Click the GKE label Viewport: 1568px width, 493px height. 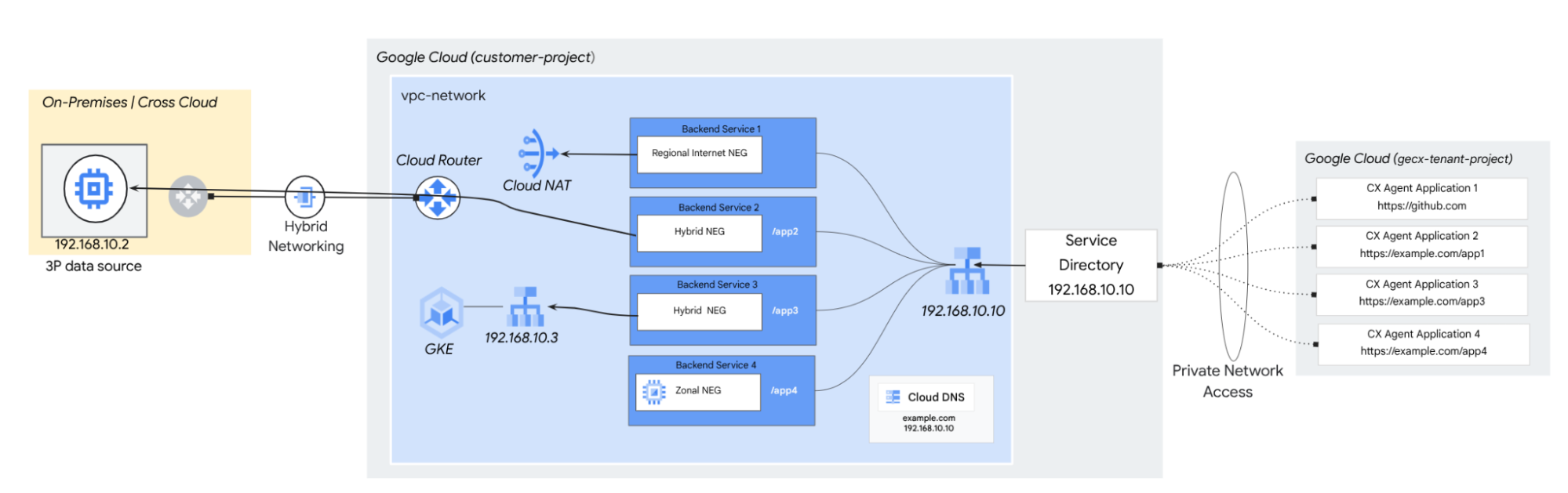439,350
